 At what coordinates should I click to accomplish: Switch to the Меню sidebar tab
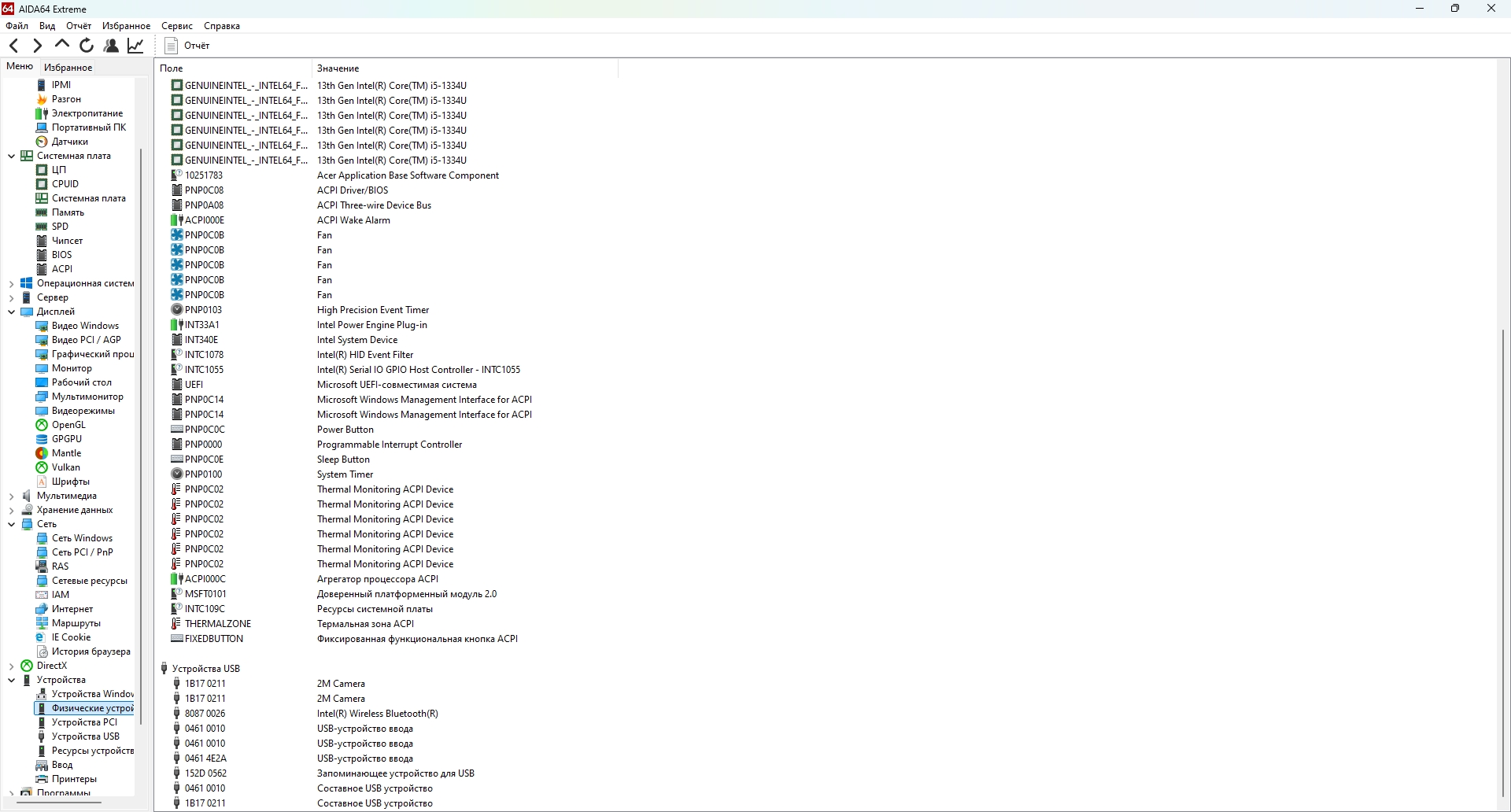coord(20,67)
